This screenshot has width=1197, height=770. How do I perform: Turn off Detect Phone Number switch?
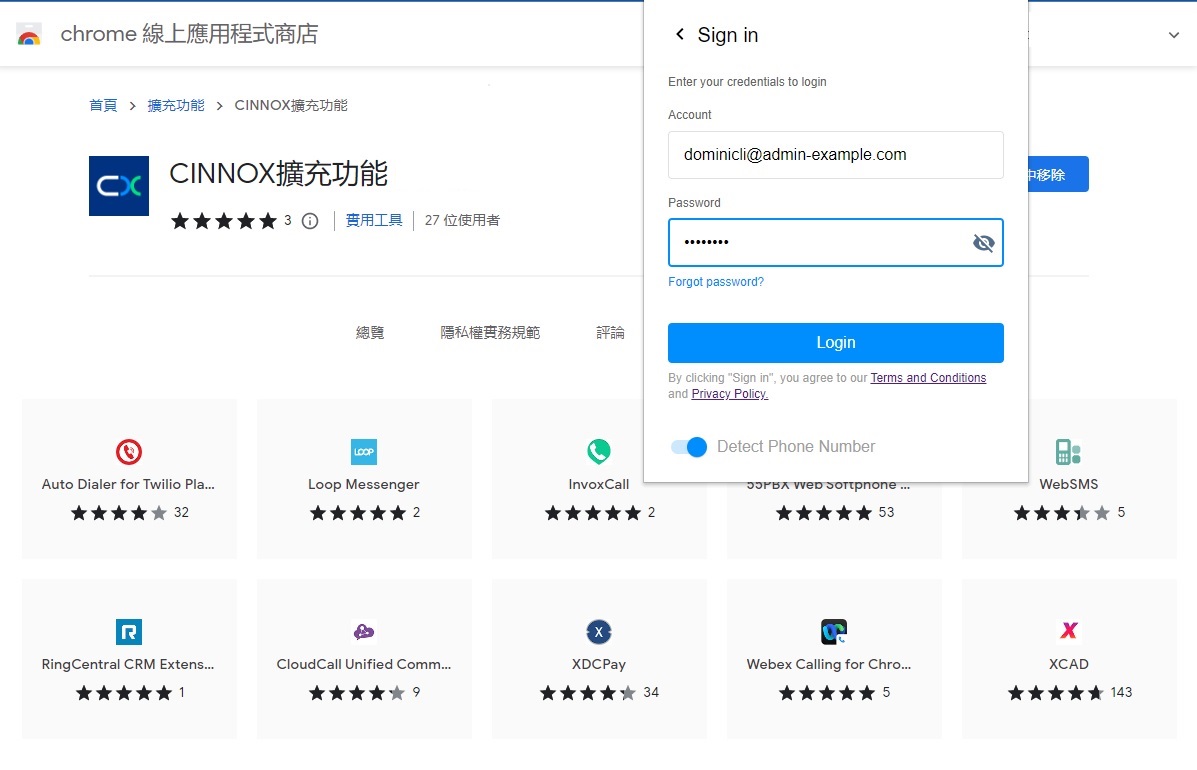pos(689,447)
